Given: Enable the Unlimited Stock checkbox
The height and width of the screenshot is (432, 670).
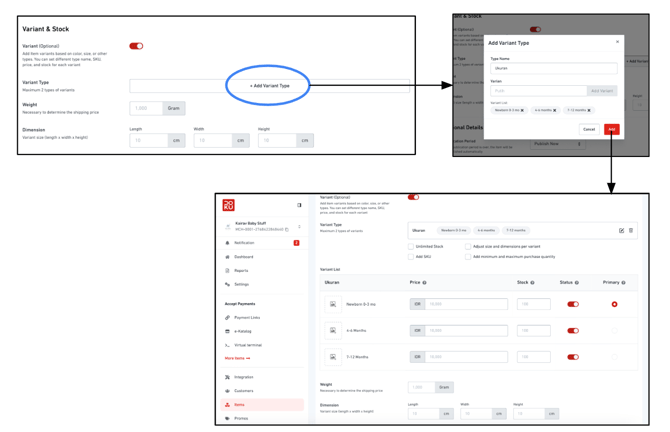Looking at the screenshot, I should tap(411, 246).
